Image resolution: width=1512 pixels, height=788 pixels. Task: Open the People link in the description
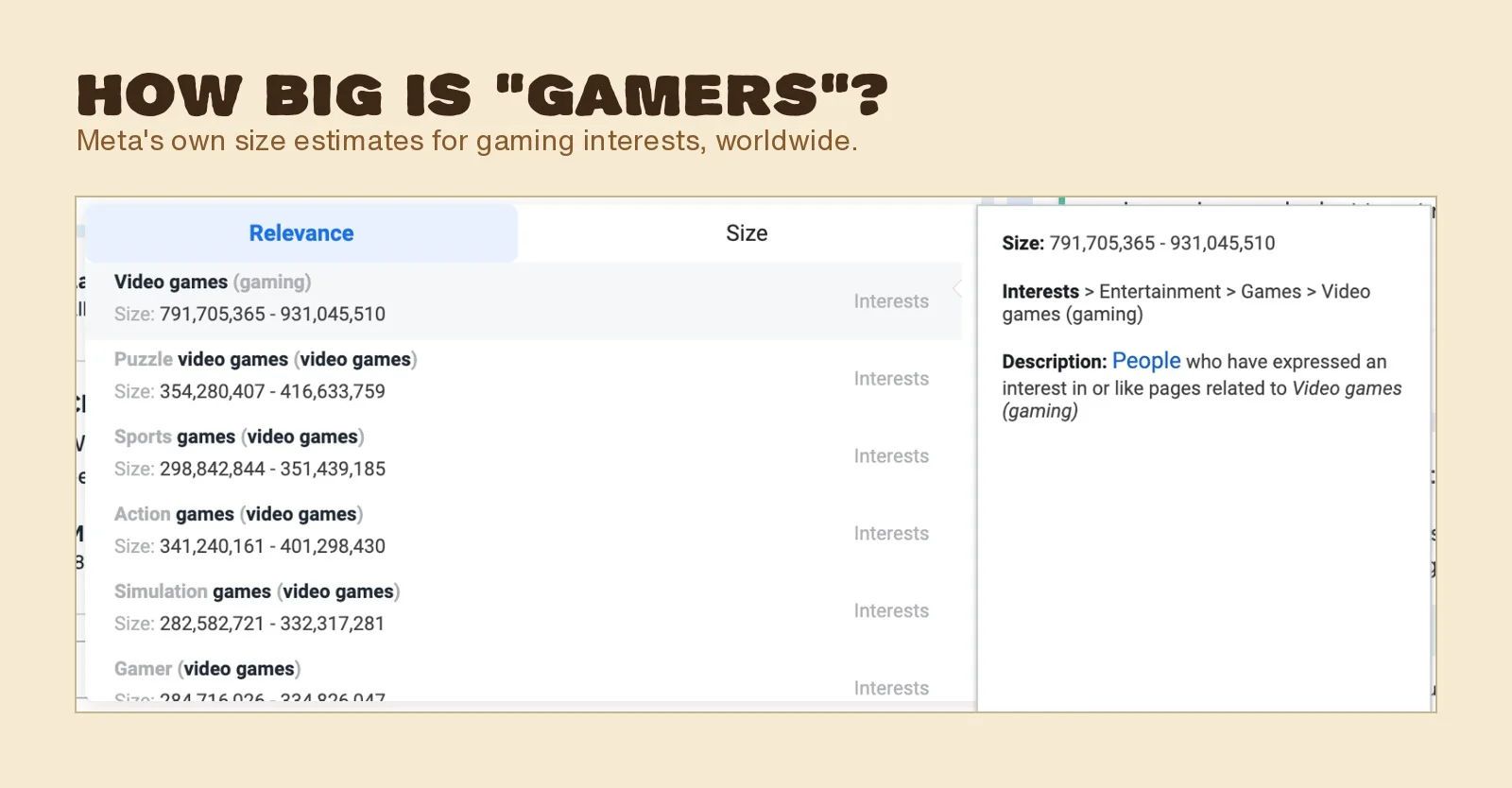coord(1146,361)
